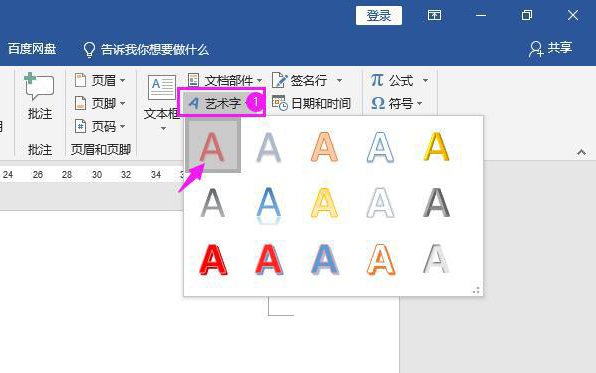The image size is (596, 373).
Task: Insert 日期和时间 date and time
Action: coord(312,103)
